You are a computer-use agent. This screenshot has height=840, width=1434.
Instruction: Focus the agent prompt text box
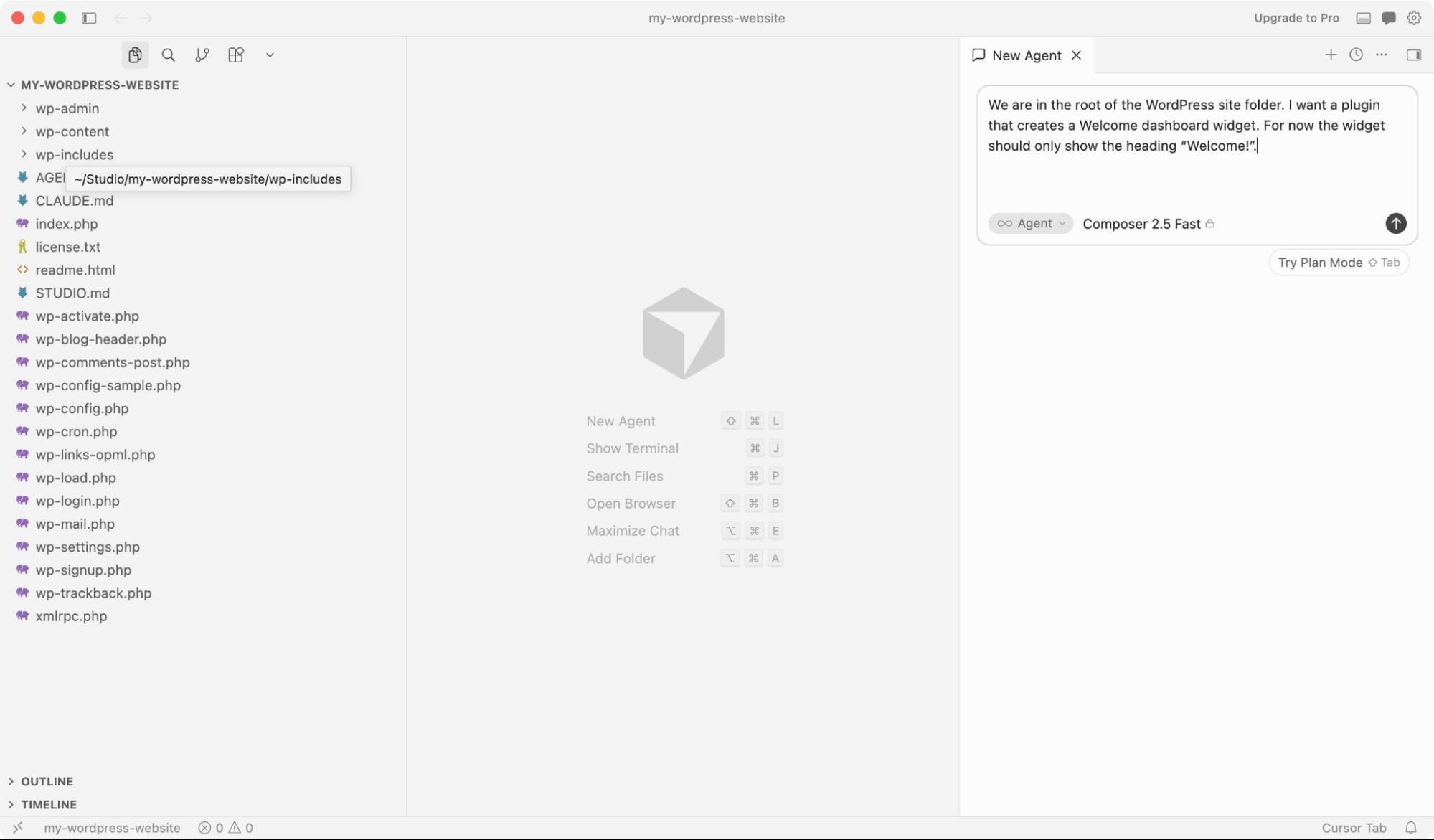[x=1197, y=147]
